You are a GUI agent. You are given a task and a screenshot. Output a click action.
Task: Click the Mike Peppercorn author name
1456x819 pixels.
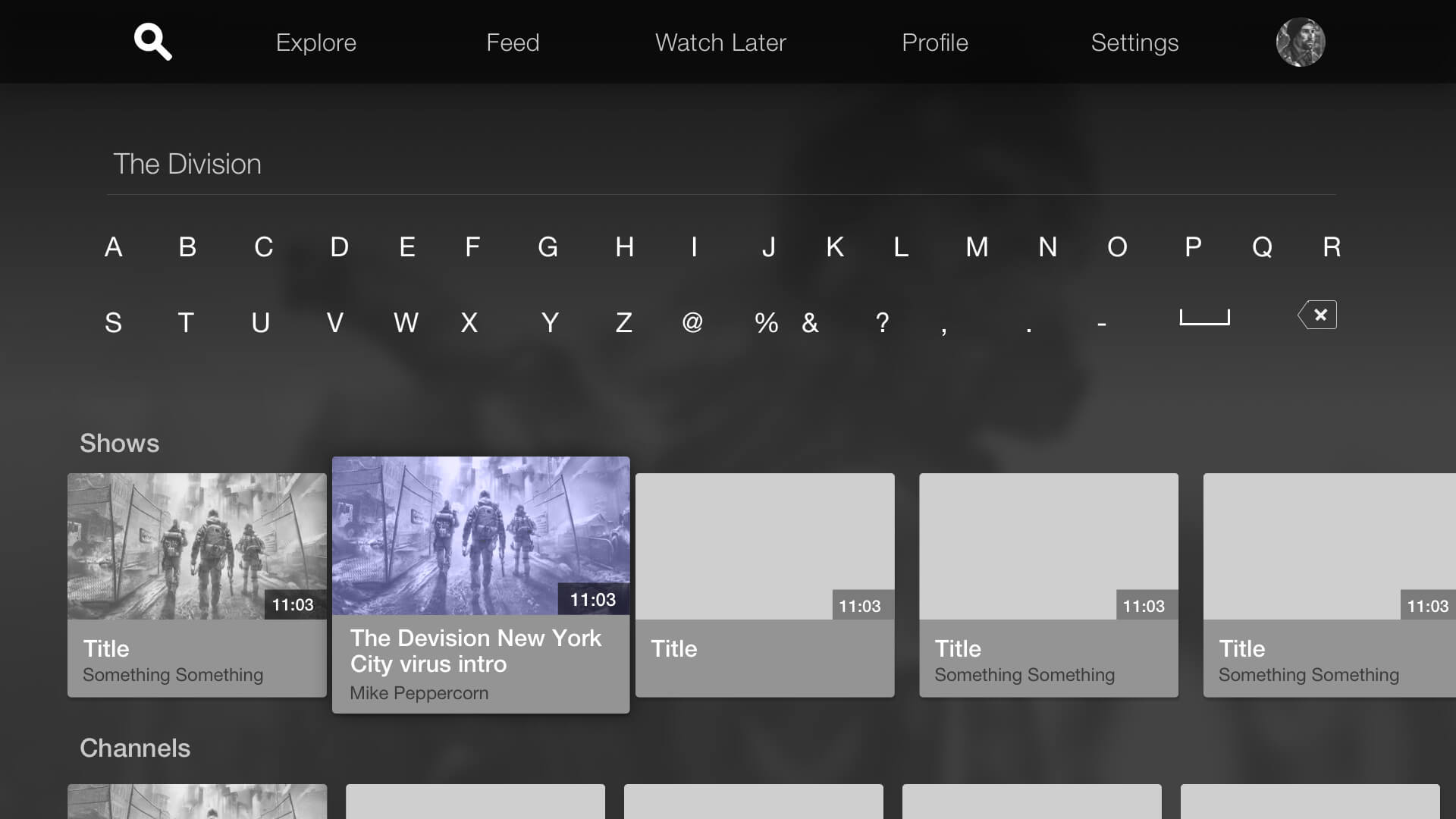point(419,693)
